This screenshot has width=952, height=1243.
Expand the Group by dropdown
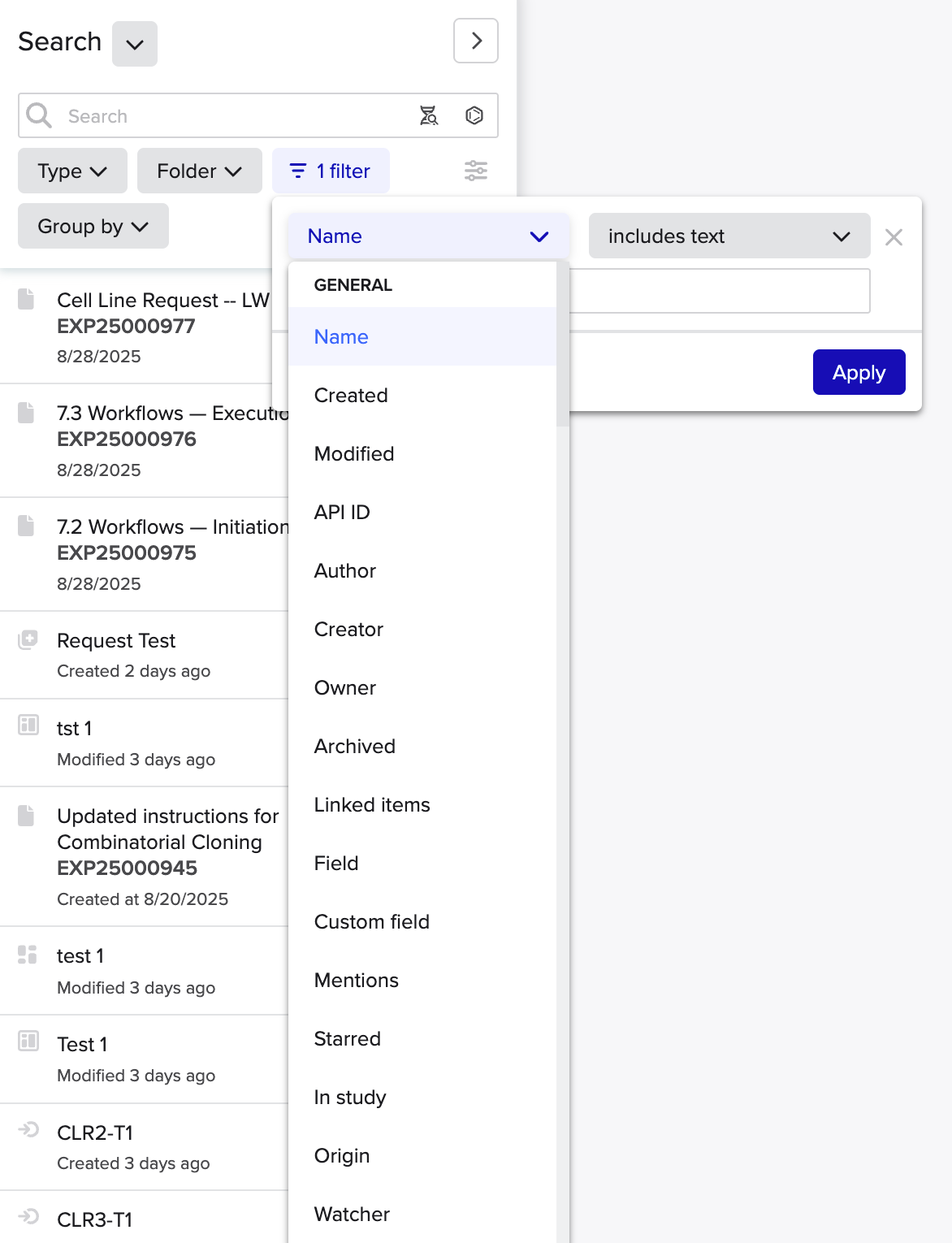tap(93, 226)
